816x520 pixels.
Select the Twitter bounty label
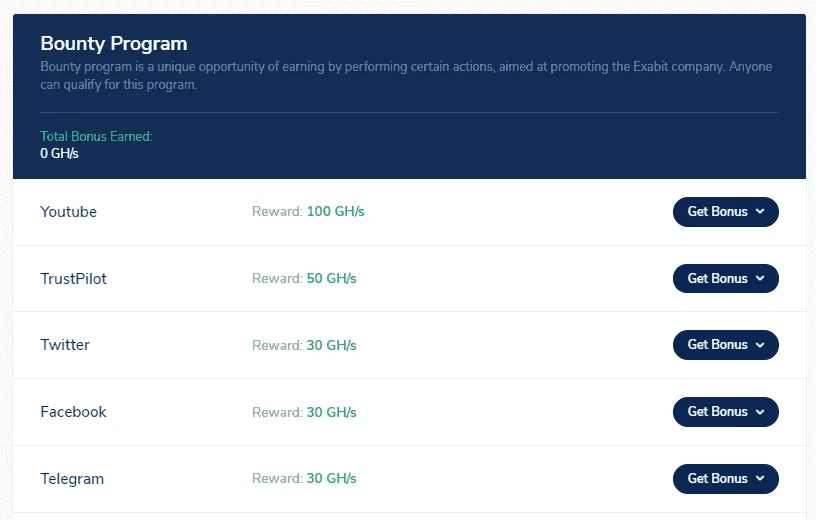tap(65, 345)
